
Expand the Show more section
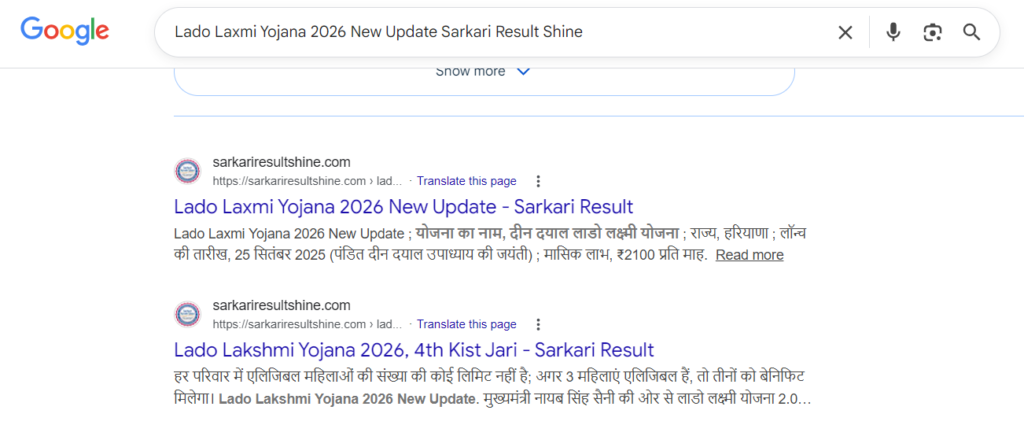pos(471,71)
